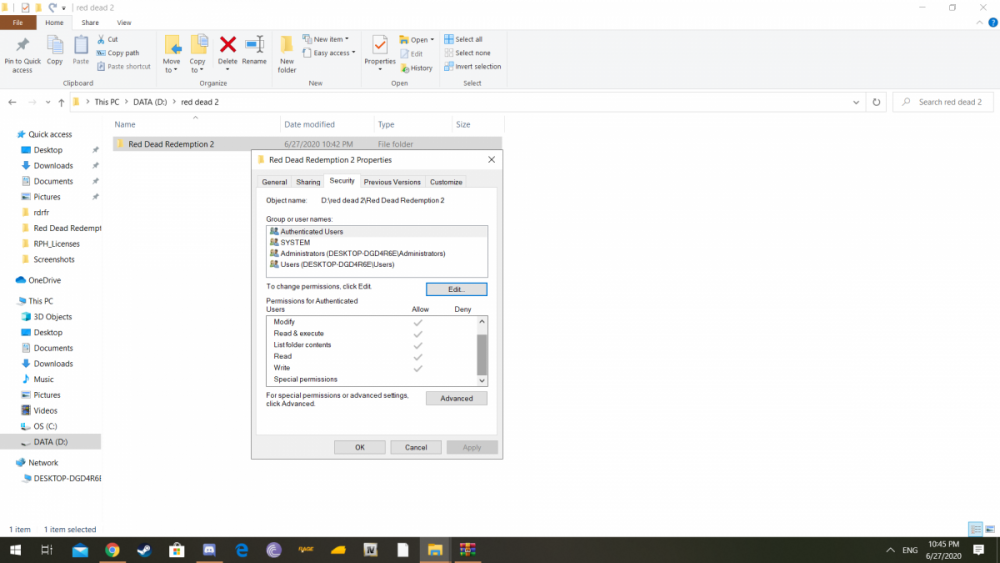Screen dimensions: 1000x563
Task: Switch to the Sharing tab
Action: click(x=308, y=182)
